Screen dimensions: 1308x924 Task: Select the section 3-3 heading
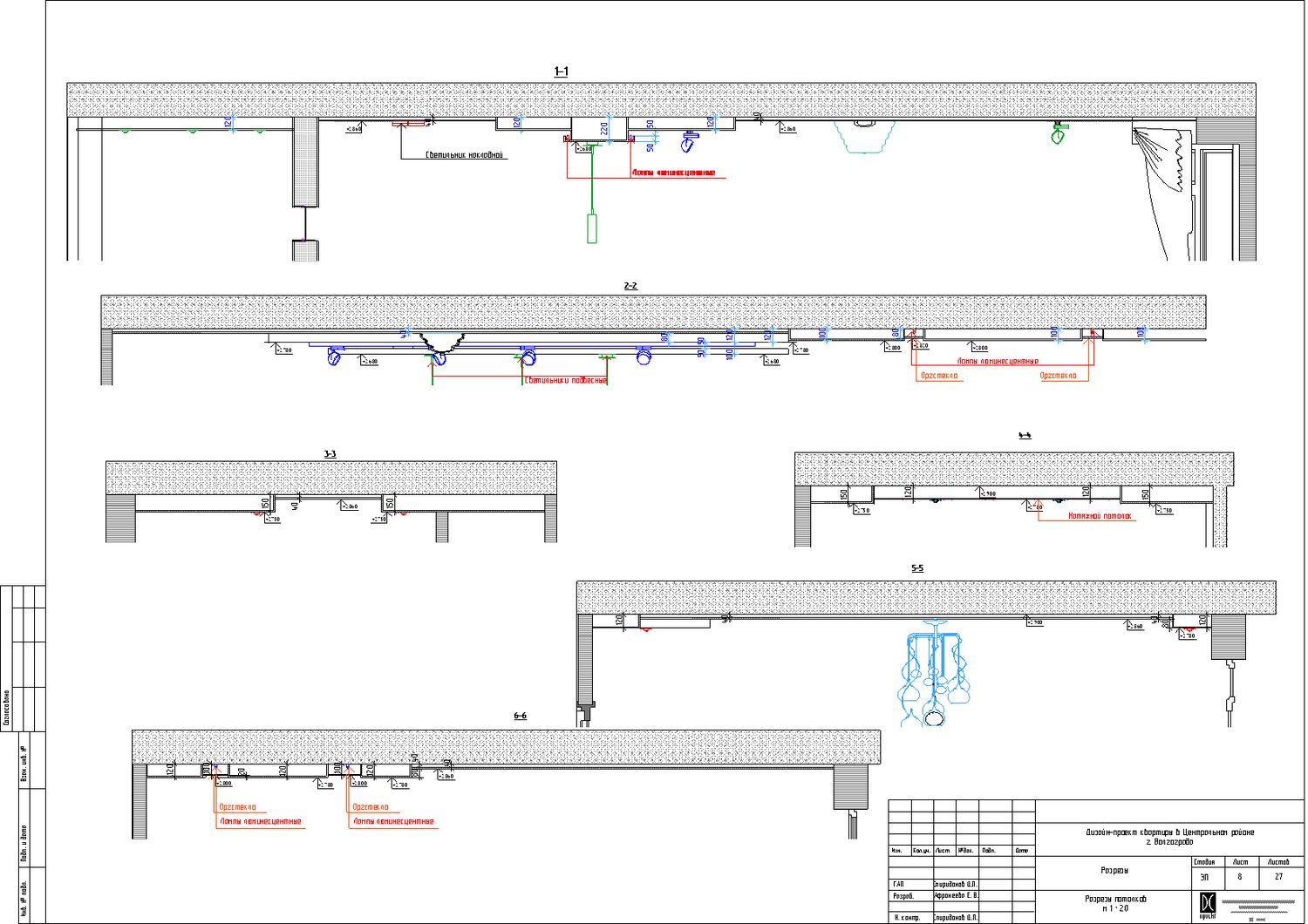tap(330, 454)
